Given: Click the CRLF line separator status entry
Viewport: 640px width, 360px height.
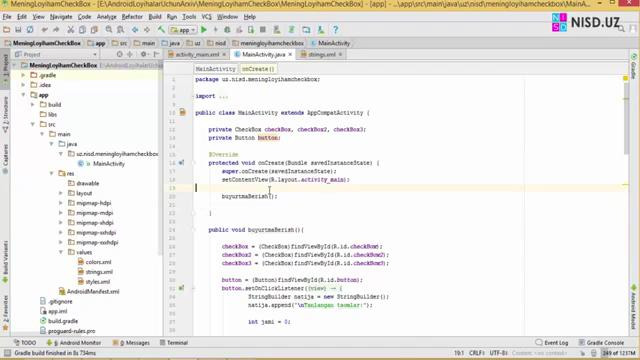Looking at the screenshot, I should click(x=476, y=353).
